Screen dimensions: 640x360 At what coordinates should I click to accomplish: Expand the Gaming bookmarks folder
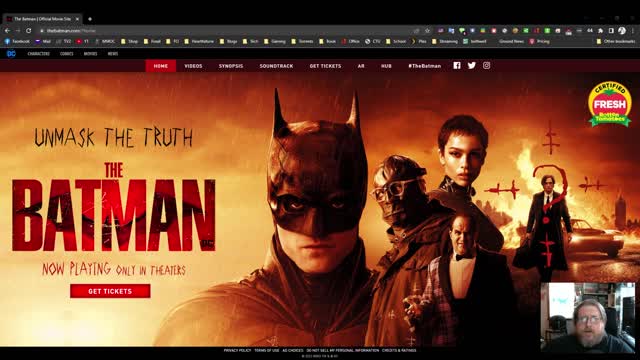click(x=275, y=41)
